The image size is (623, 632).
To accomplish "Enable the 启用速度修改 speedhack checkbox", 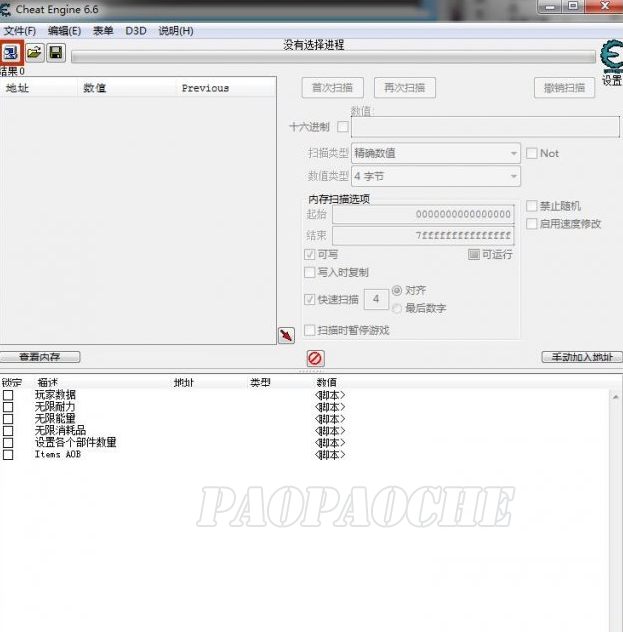I will 532,223.
